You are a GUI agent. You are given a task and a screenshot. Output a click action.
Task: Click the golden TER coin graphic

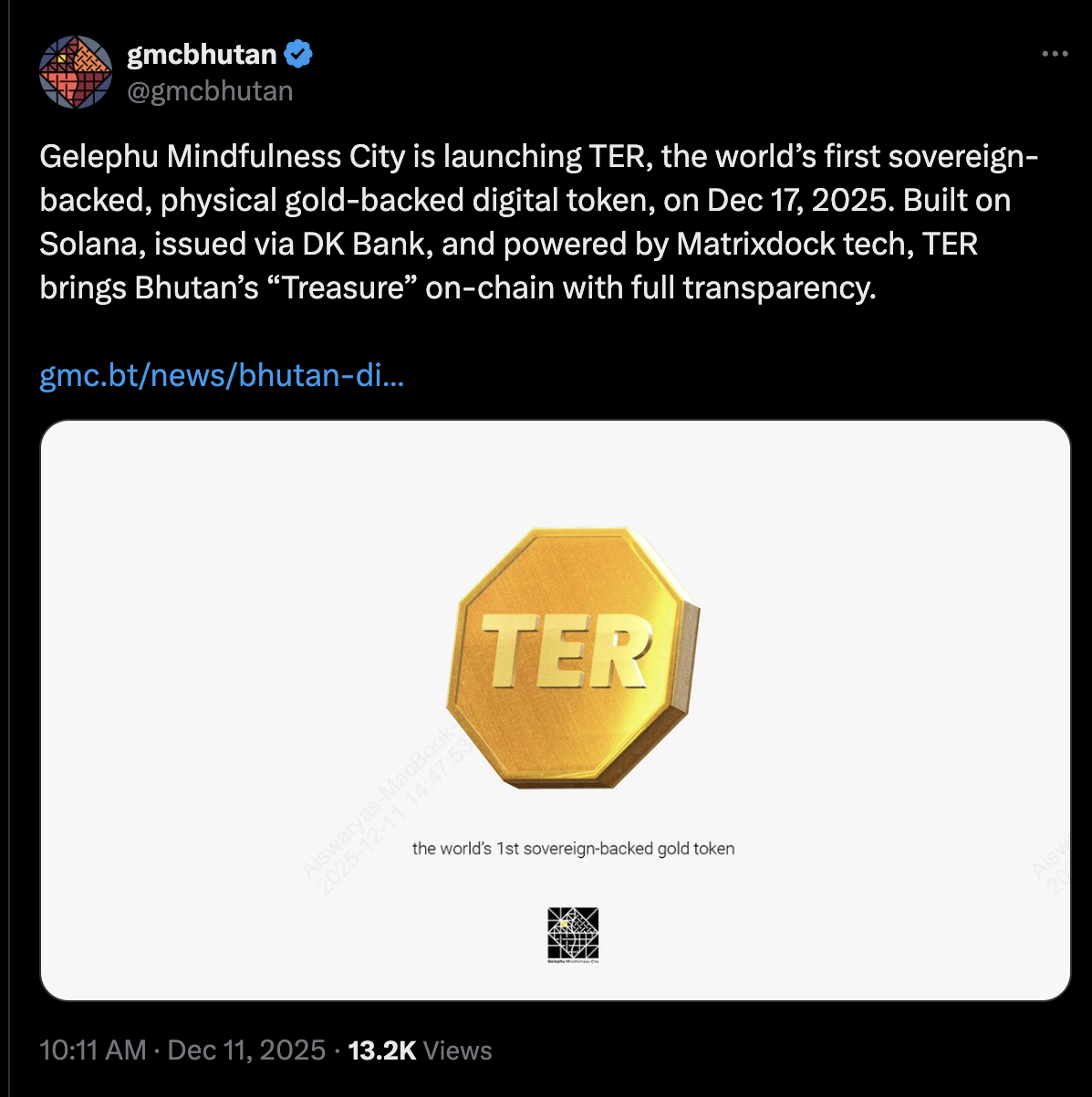click(x=567, y=657)
